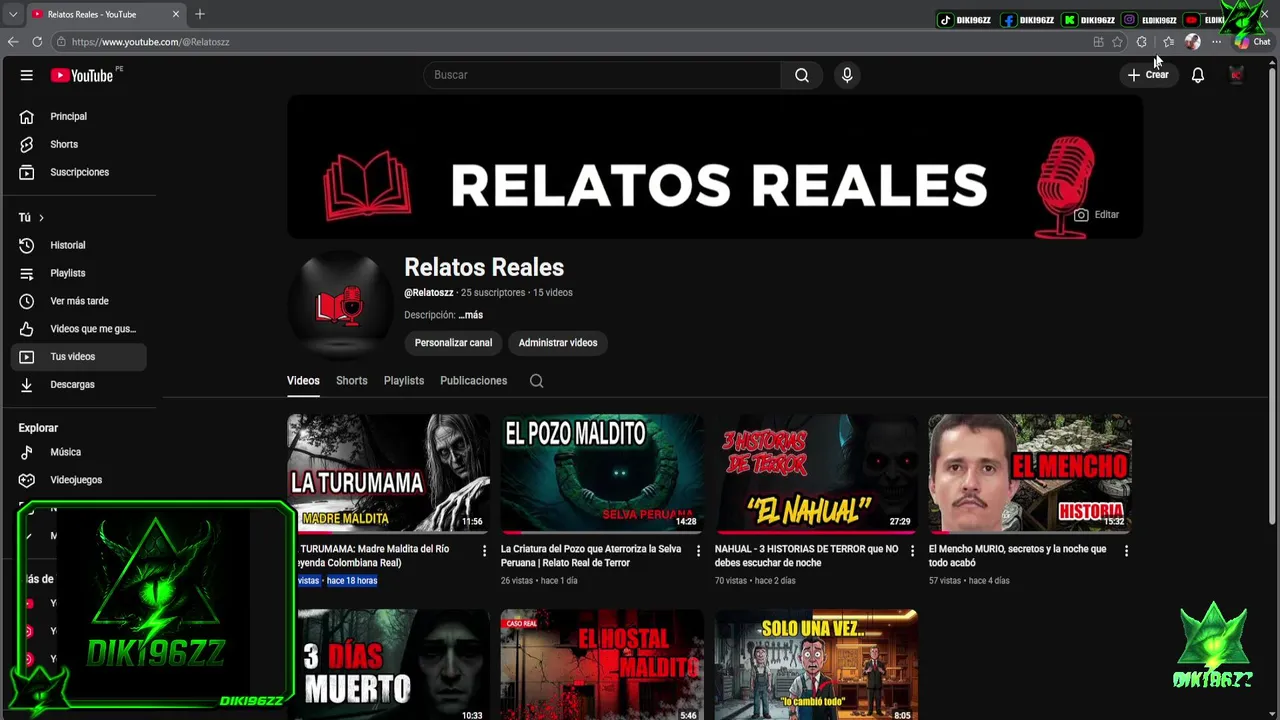Open El Nahual video thumbnail
This screenshot has height=720, width=1280.
816,473
